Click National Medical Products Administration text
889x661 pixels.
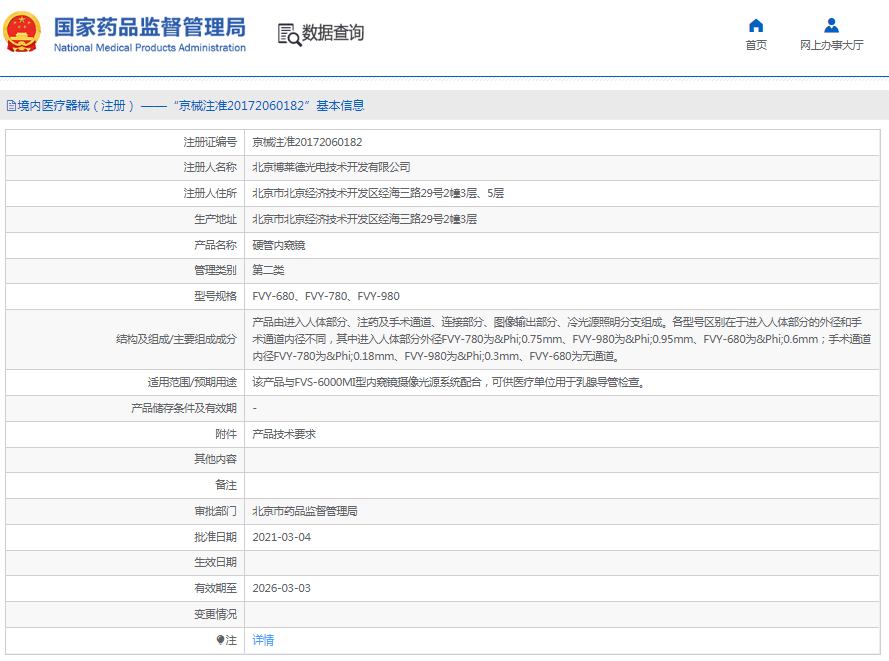point(149,48)
